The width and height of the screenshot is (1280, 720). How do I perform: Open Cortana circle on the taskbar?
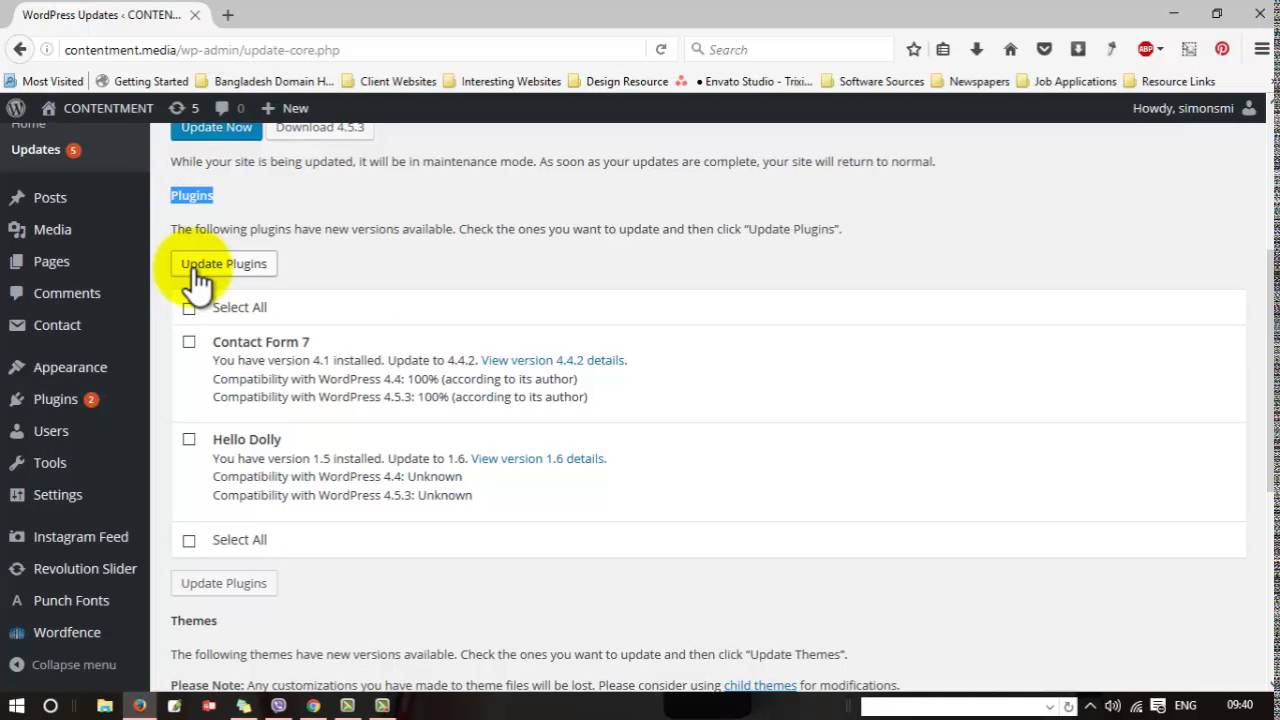click(50, 705)
